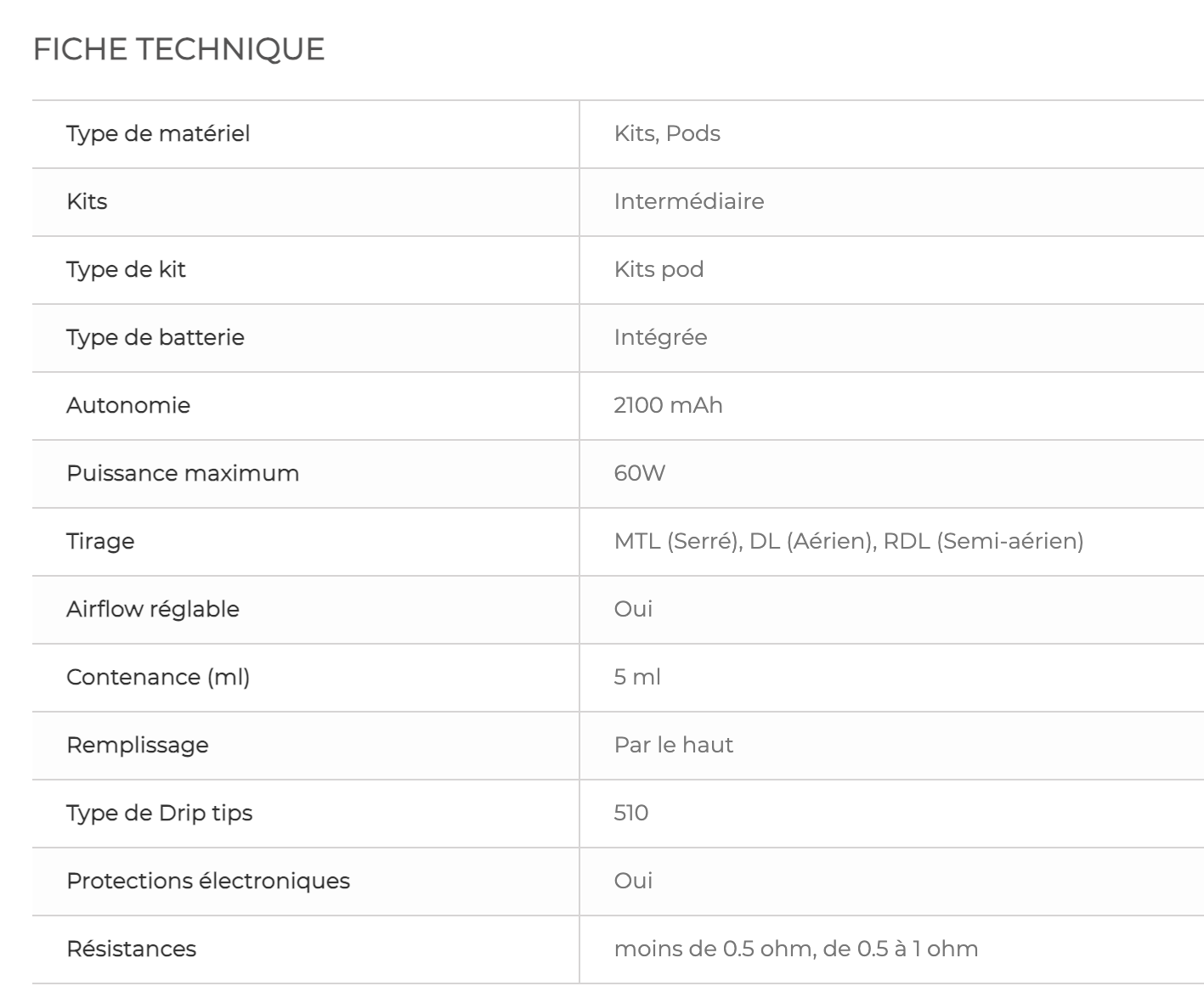Click the FICHE TECHNIQUE heading
This screenshot has height=986, width=1204.
point(178,49)
